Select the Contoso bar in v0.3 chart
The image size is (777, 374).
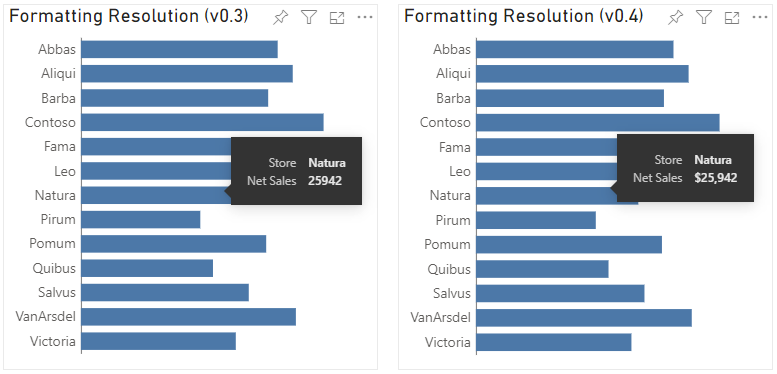tap(202, 122)
